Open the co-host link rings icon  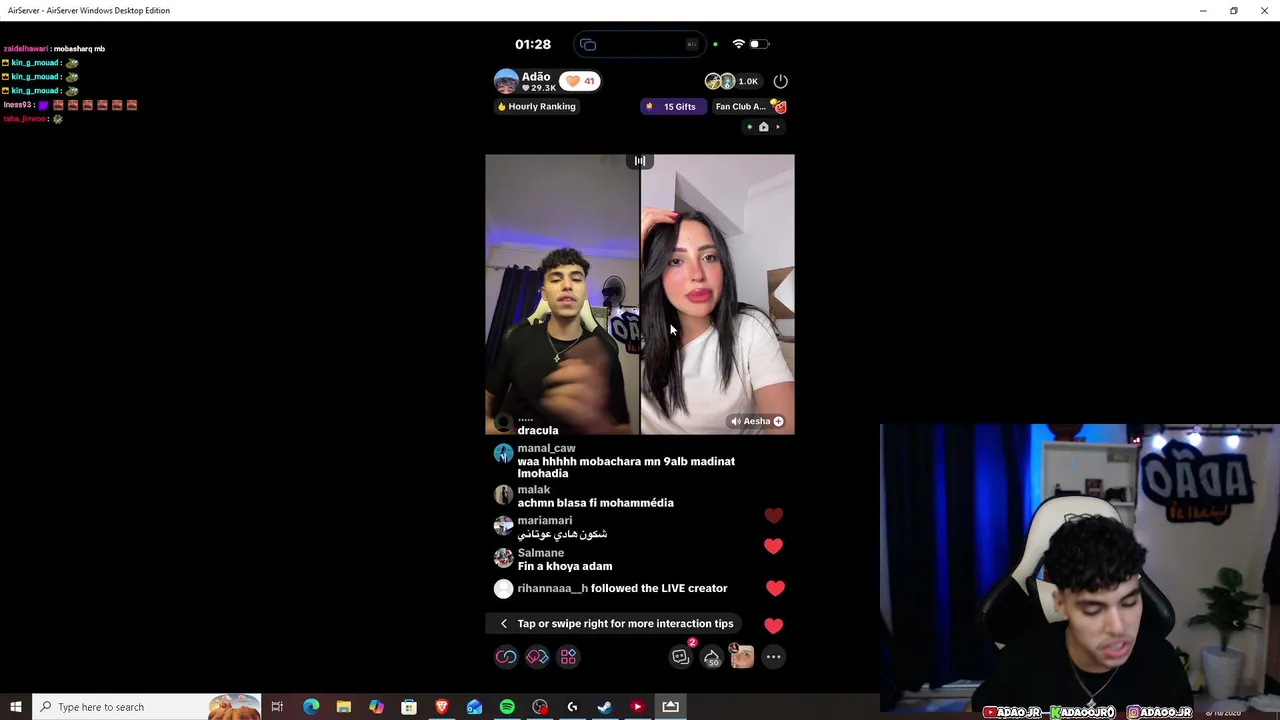[506, 657]
